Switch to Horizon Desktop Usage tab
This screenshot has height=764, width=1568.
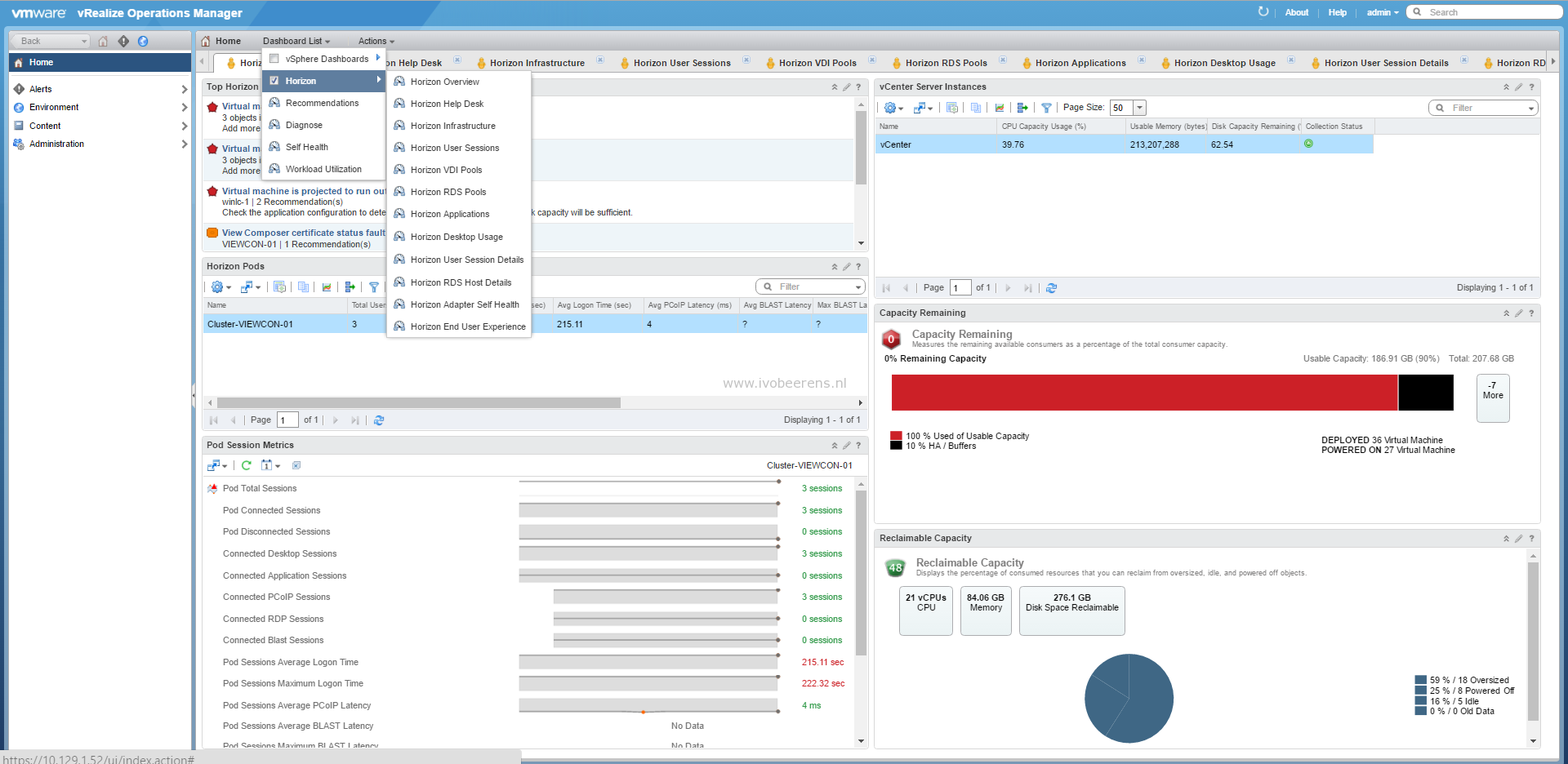click(1224, 63)
